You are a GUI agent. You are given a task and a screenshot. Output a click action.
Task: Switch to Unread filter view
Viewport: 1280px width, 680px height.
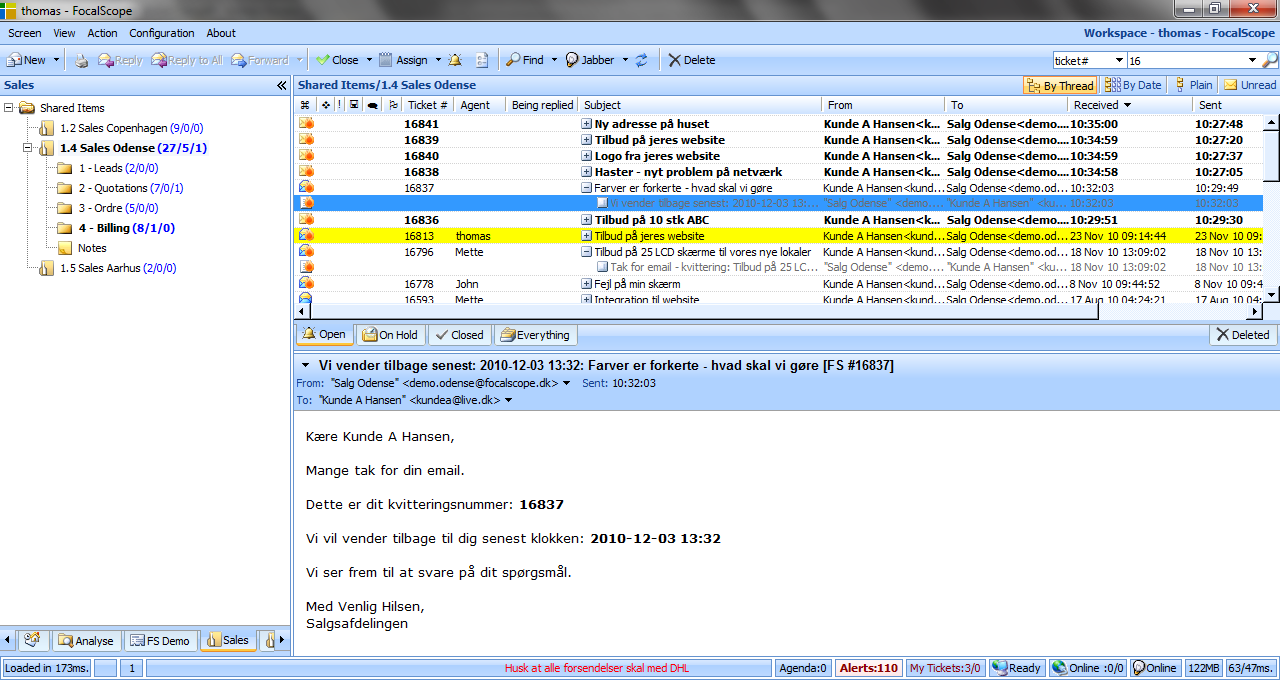click(x=1250, y=86)
